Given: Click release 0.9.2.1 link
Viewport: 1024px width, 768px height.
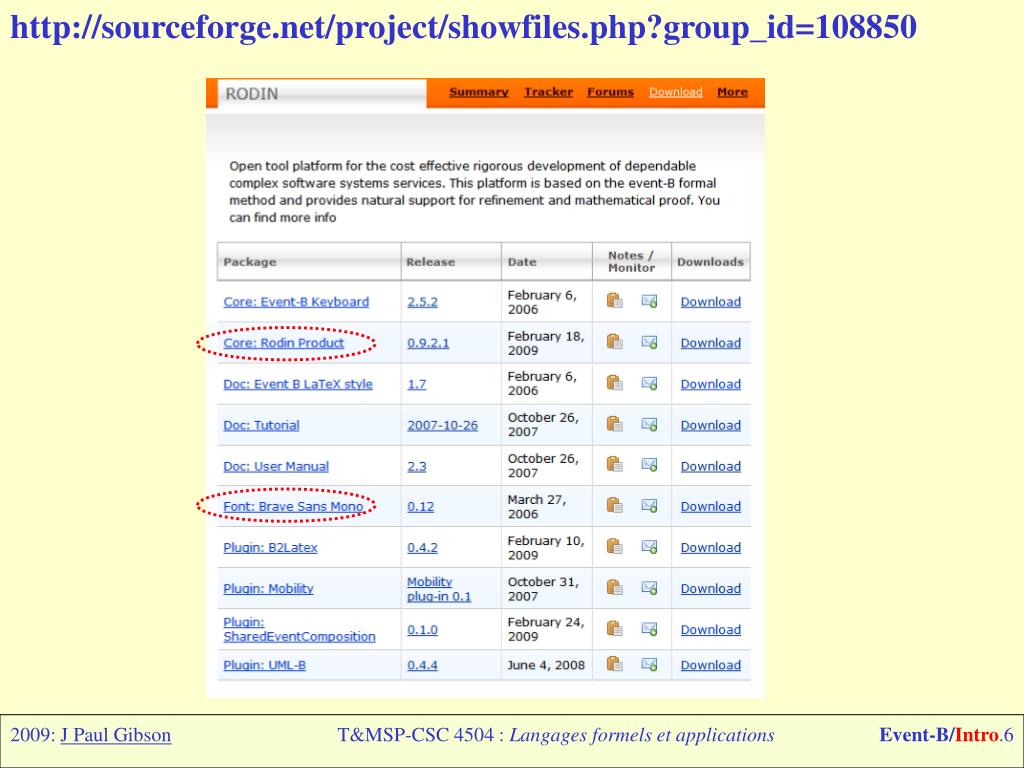Looking at the screenshot, I should [x=428, y=343].
